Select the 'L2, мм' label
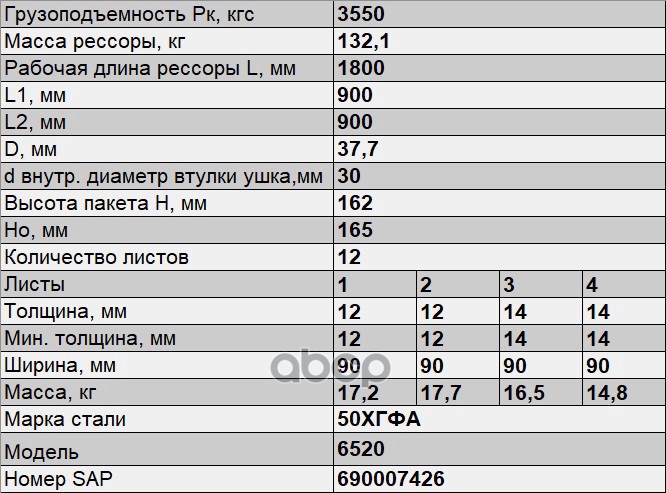The image size is (666, 493). (x=35, y=122)
